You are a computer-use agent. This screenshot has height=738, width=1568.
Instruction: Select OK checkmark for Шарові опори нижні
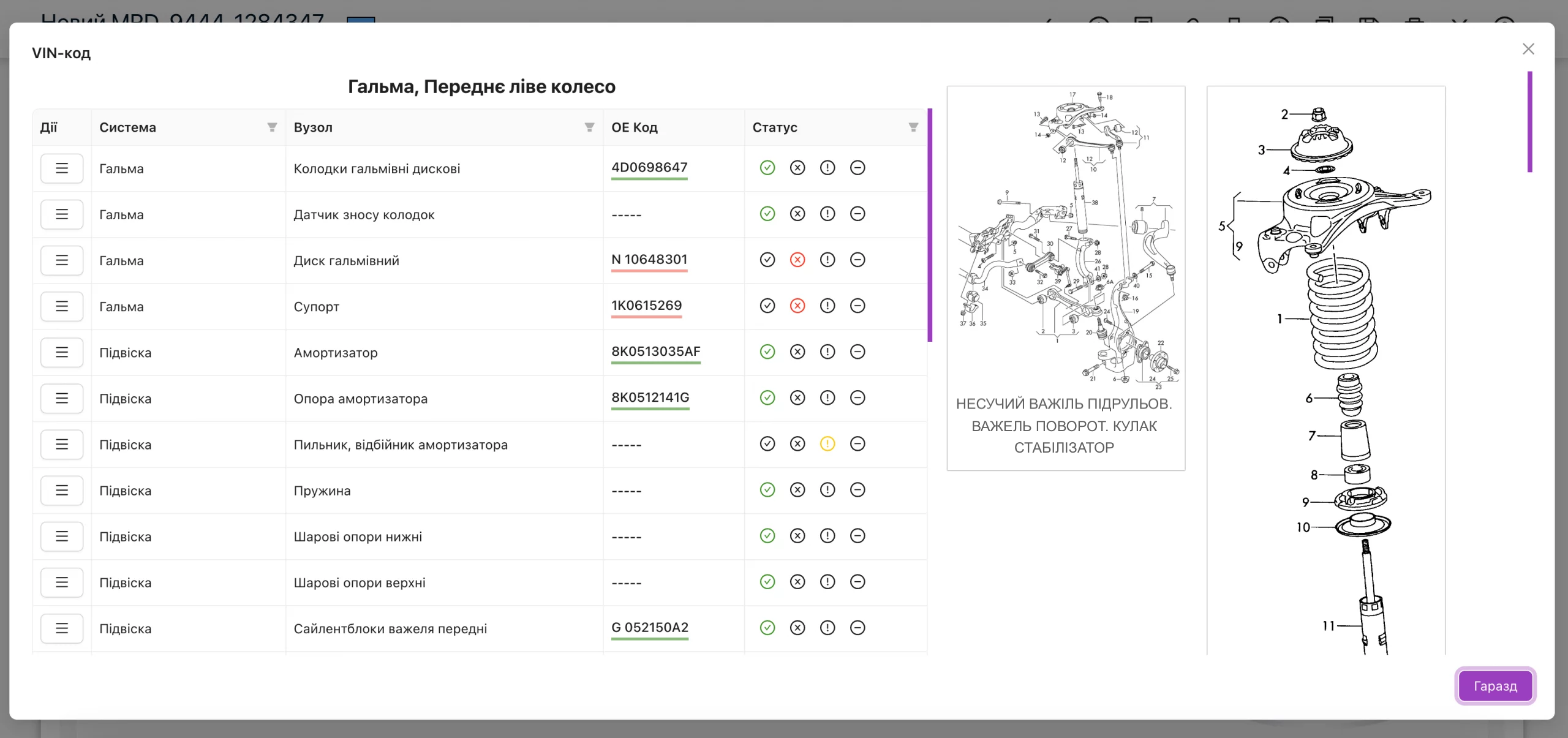[767, 536]
